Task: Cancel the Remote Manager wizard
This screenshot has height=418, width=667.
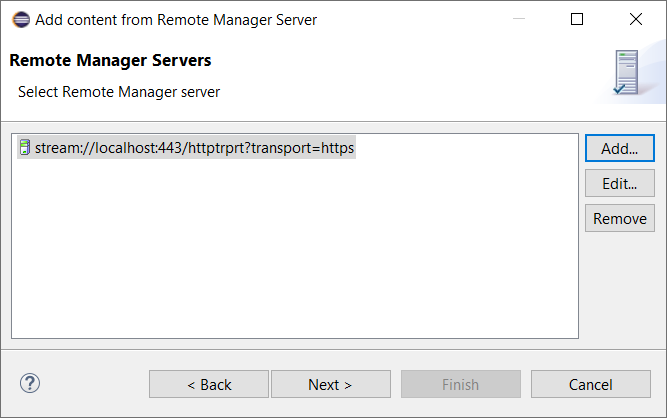Action: [x=590, y=384]
